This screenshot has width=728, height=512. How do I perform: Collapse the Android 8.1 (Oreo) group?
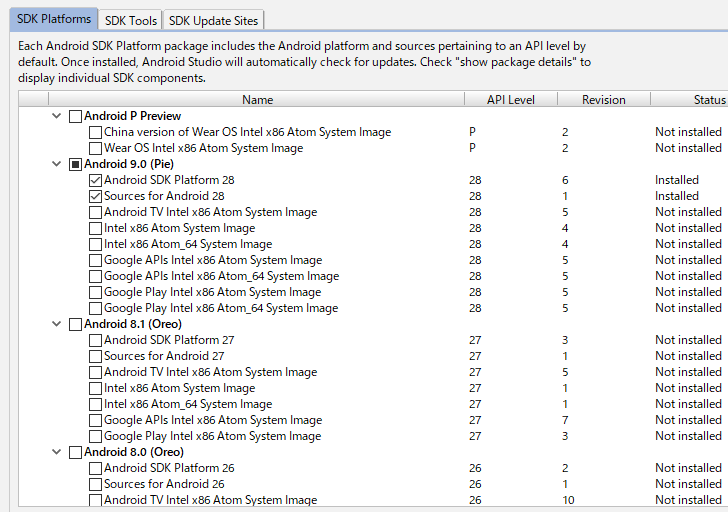click(x=57, y=324)
